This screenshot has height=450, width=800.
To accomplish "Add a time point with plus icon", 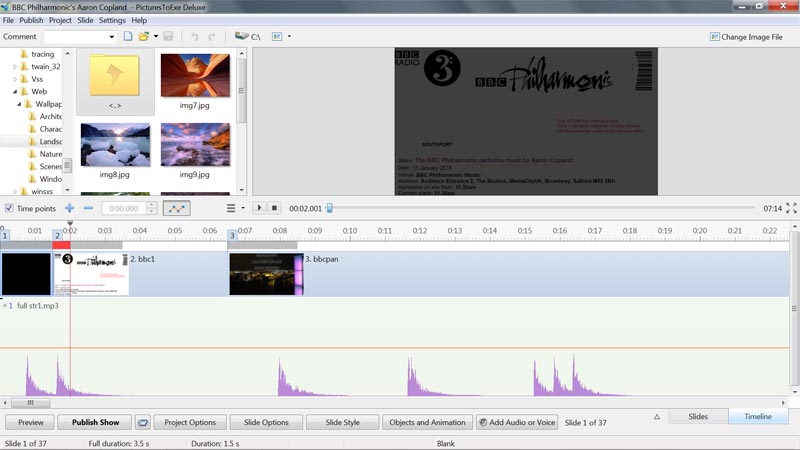I will (x=69, y=208).
